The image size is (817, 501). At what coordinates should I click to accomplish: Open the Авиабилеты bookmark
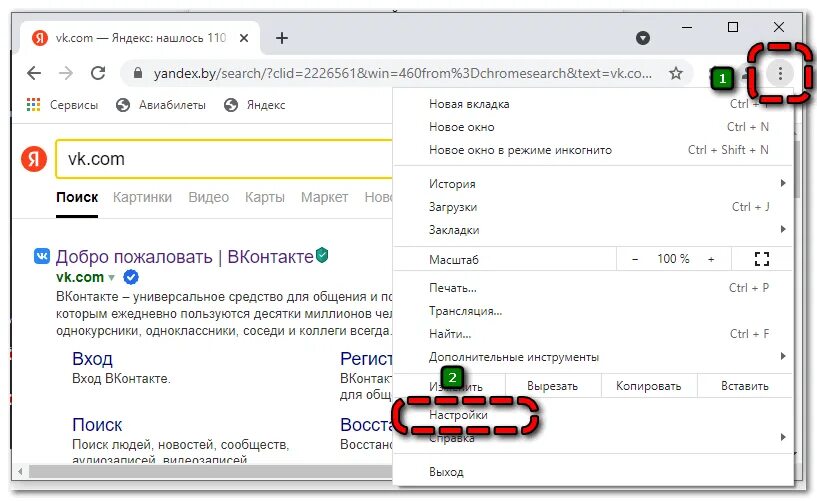pyautogui.click(x=161, y=105)
